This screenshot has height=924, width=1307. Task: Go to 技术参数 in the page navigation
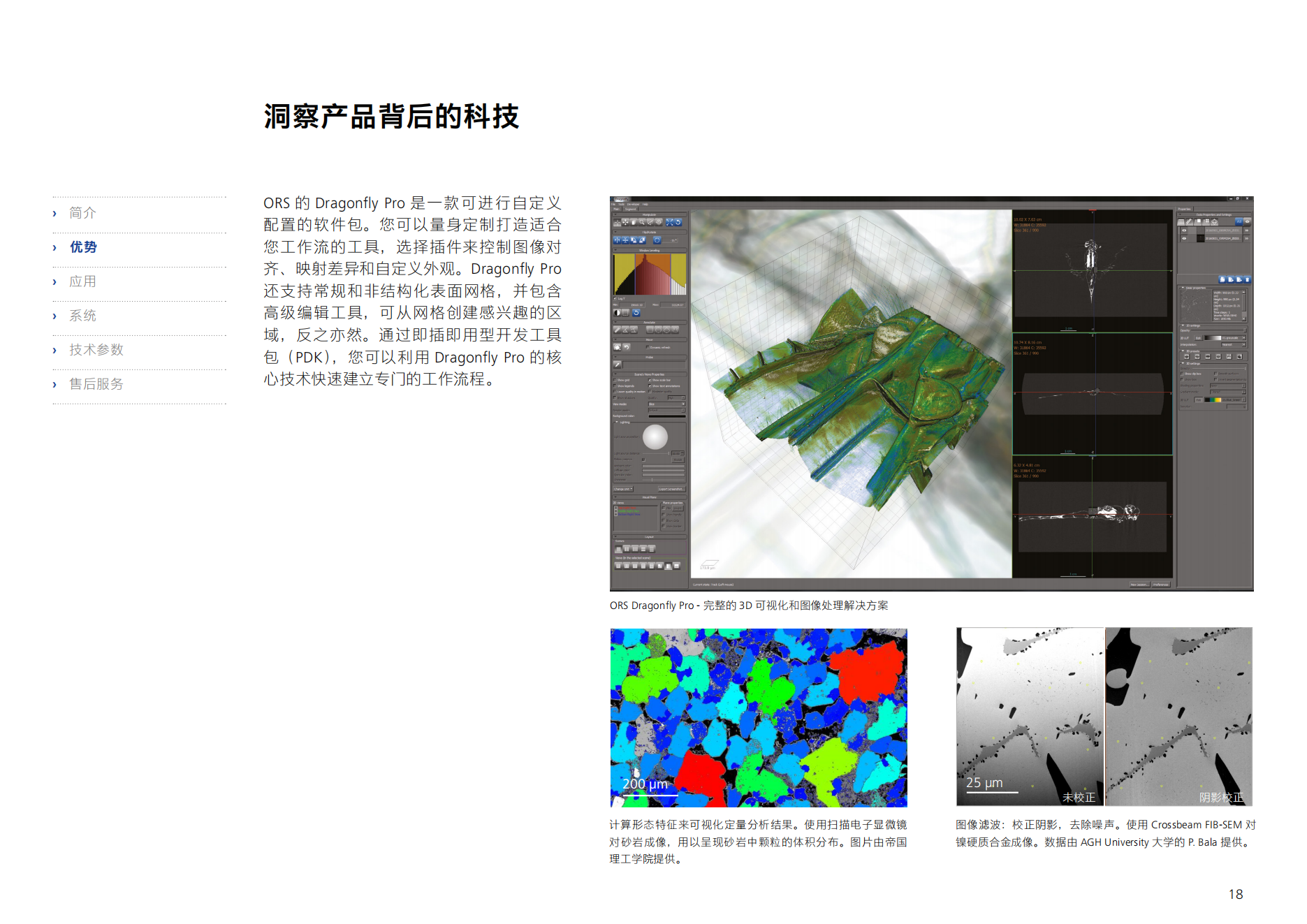click(x=96, y=350)
